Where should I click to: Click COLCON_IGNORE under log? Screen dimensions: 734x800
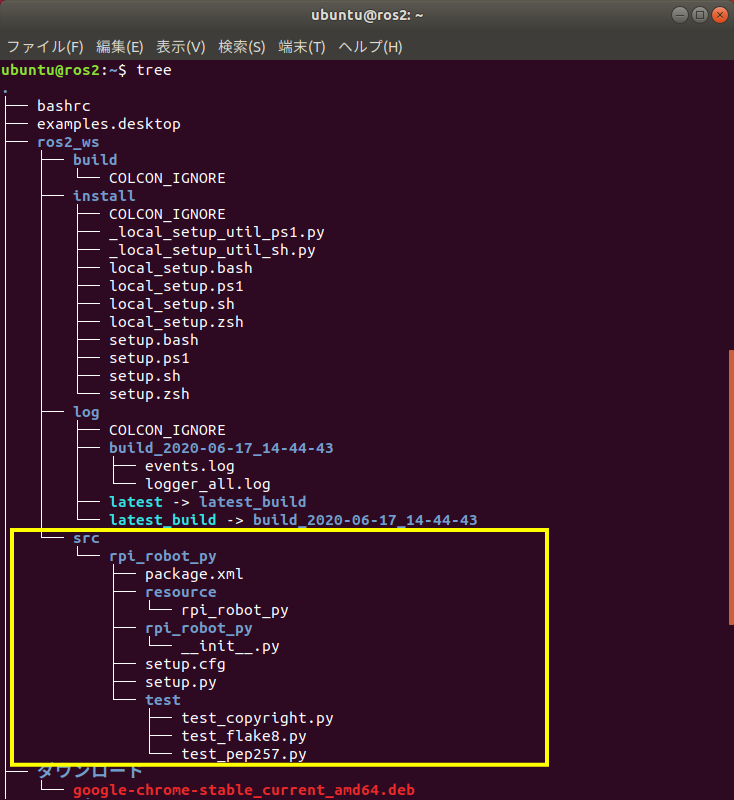coord(167,430)
